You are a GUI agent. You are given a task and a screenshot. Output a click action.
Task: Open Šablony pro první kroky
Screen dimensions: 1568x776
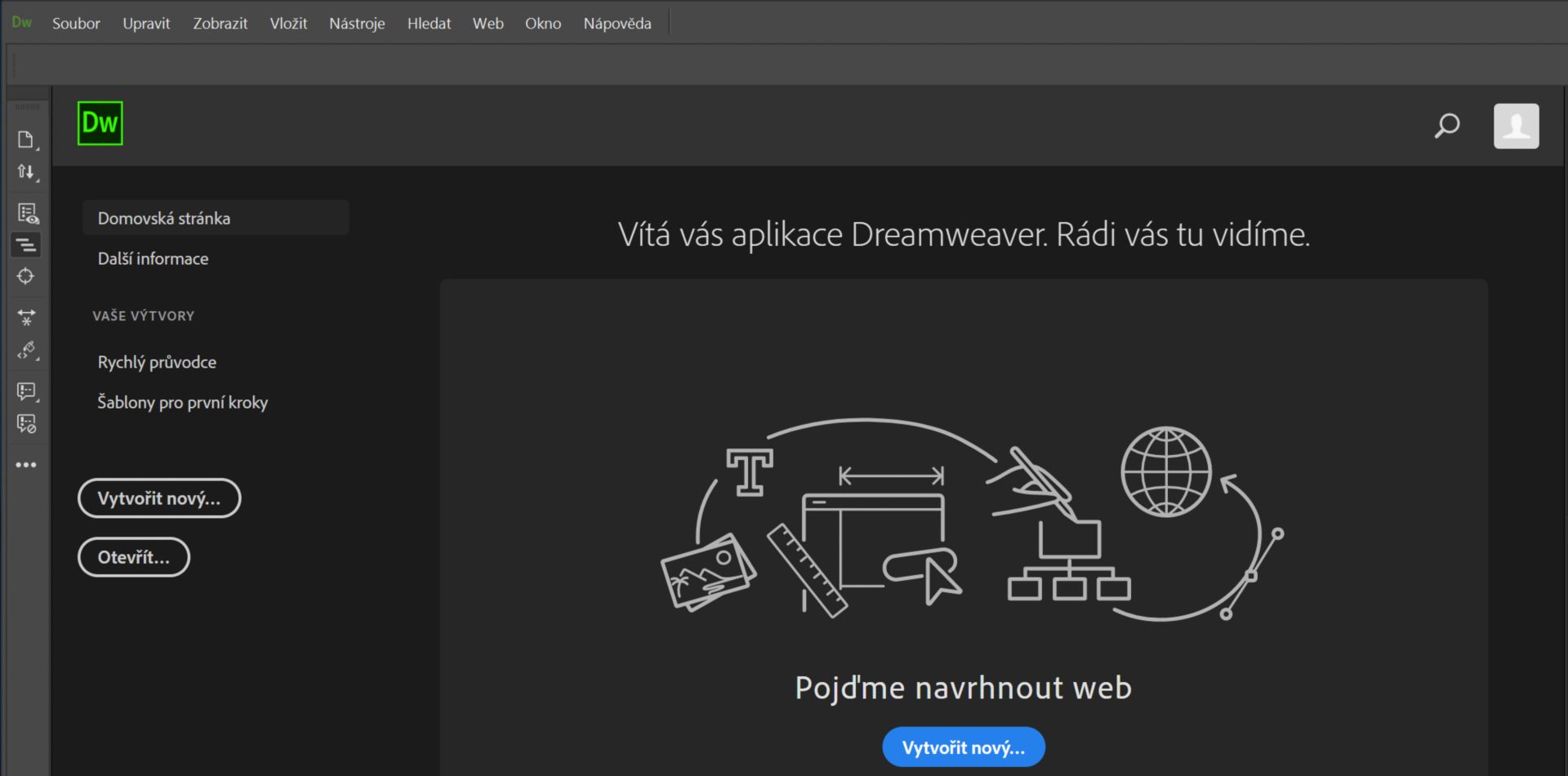coord(182,402)
